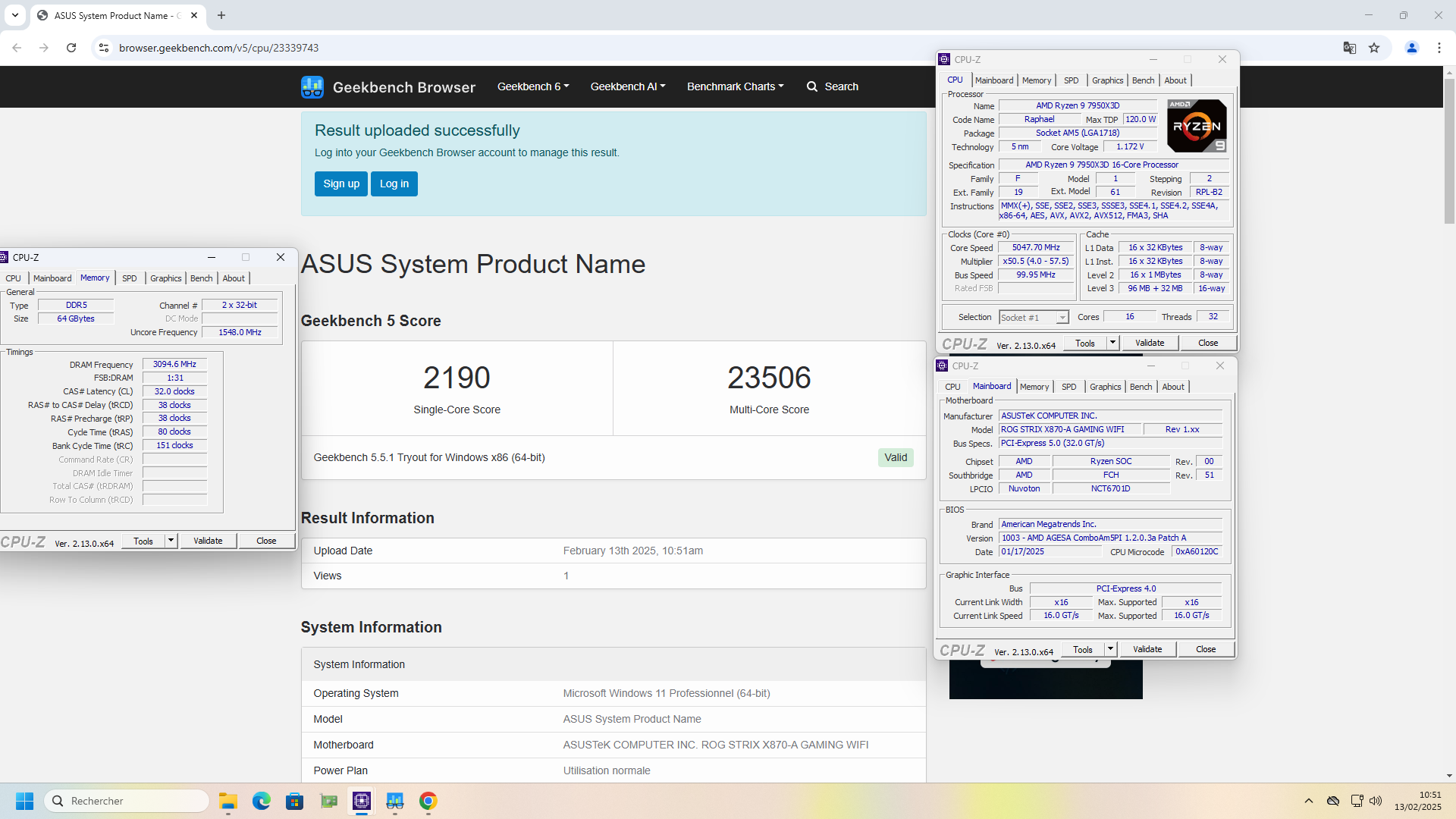Click BIOS version 1003 AGESA field
This screenshot has height=819, width=1456.
click(x=1110, y=538)
